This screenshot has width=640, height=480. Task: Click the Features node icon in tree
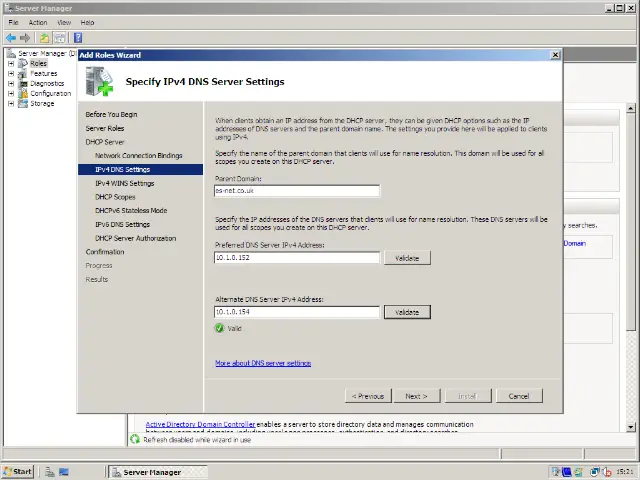(23, 73)
